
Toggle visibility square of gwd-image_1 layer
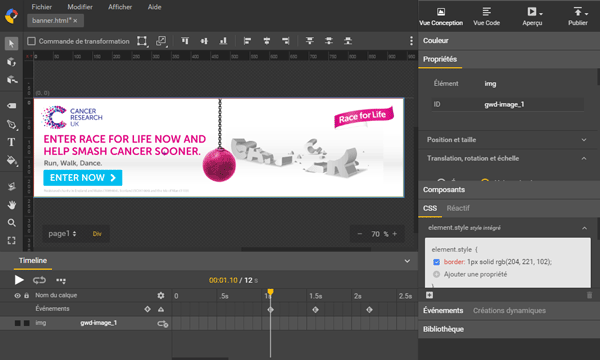17,323
